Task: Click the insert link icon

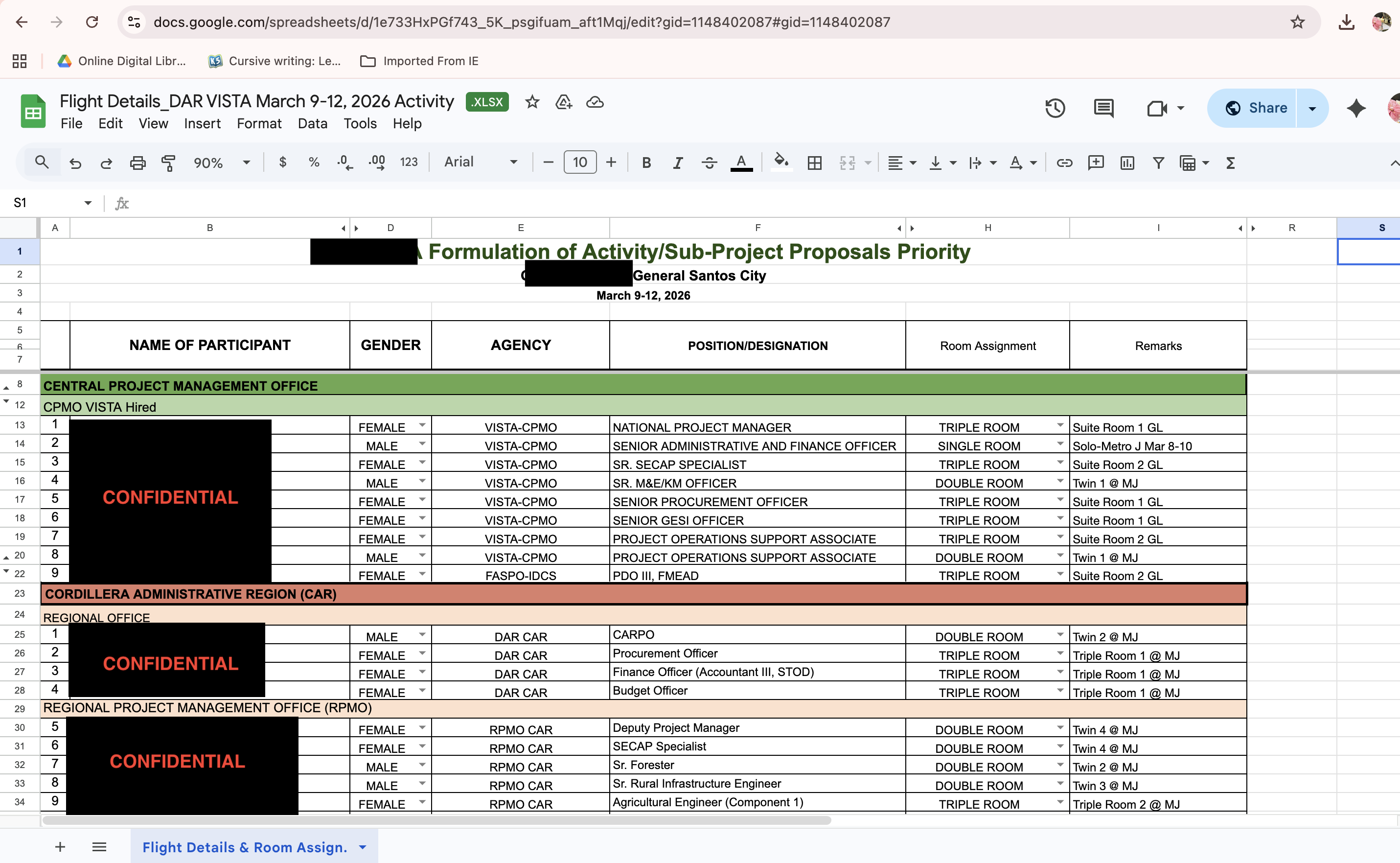Action: (x=1064, y=163)
